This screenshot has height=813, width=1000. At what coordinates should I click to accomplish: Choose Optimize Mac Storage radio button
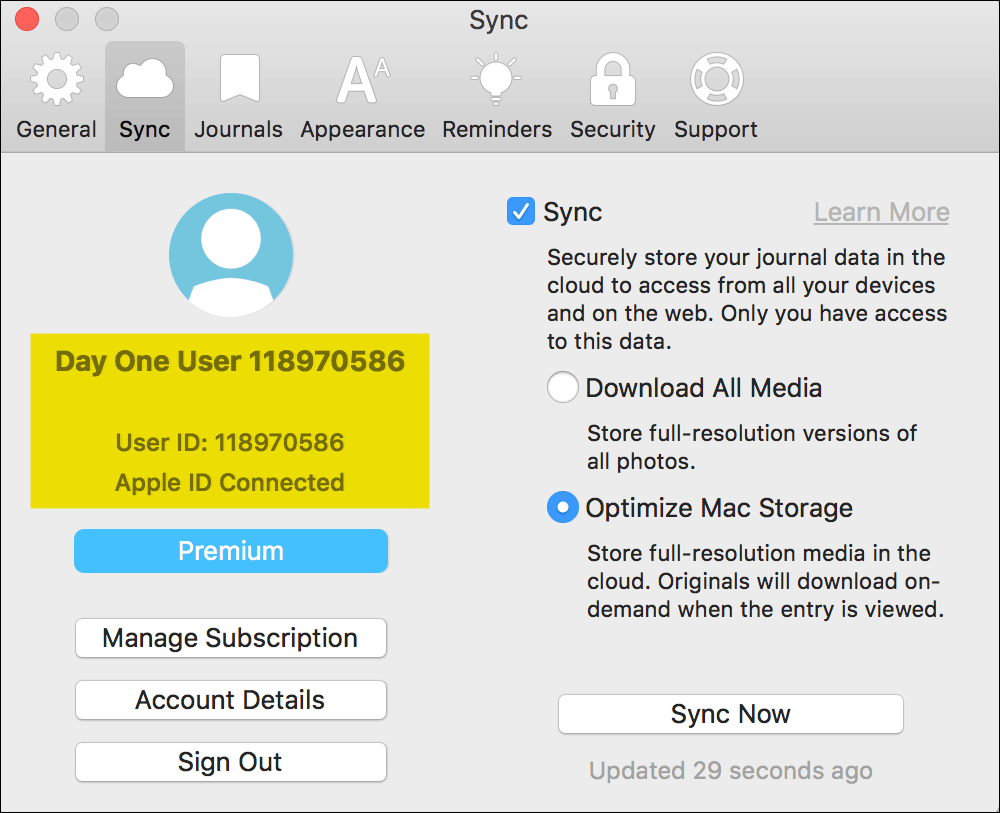pos(563,508)
